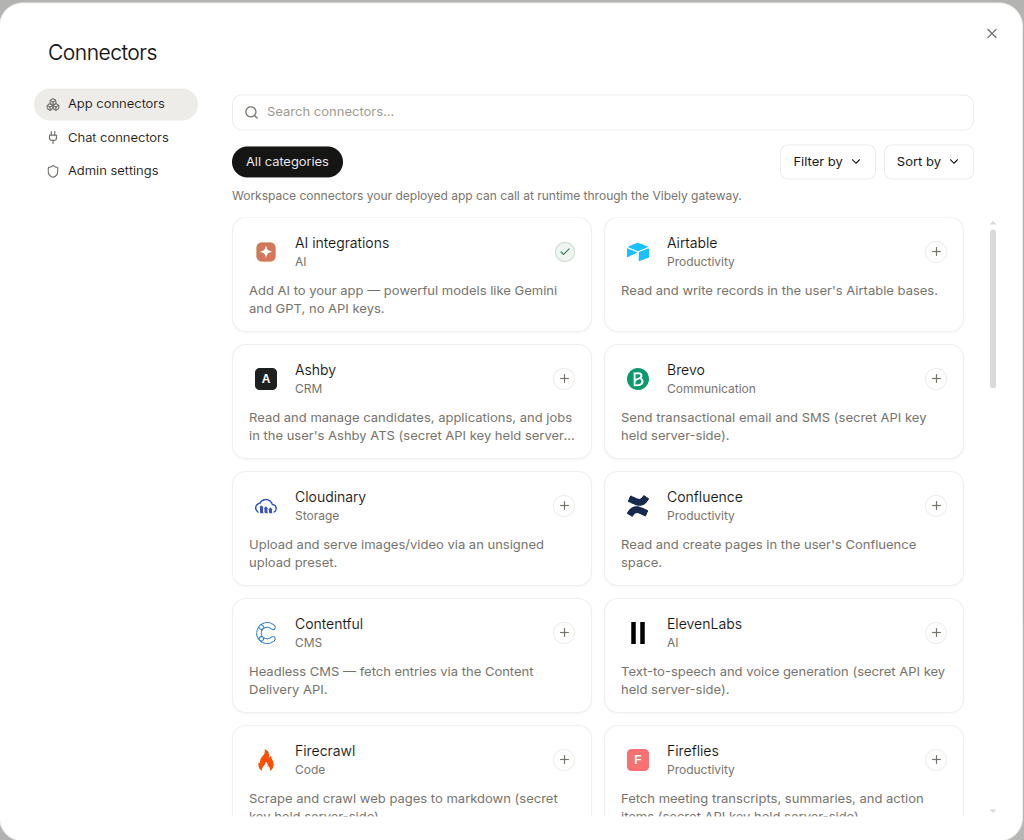Add the Fireflies connector with plus icon
The image size is (1024, 840).
[x=936, y=760]
